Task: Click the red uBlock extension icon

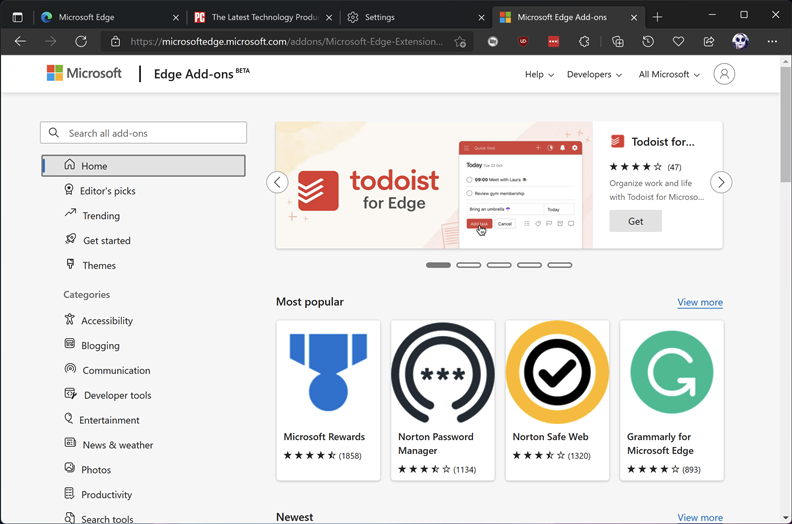Action: pos(523,41)
